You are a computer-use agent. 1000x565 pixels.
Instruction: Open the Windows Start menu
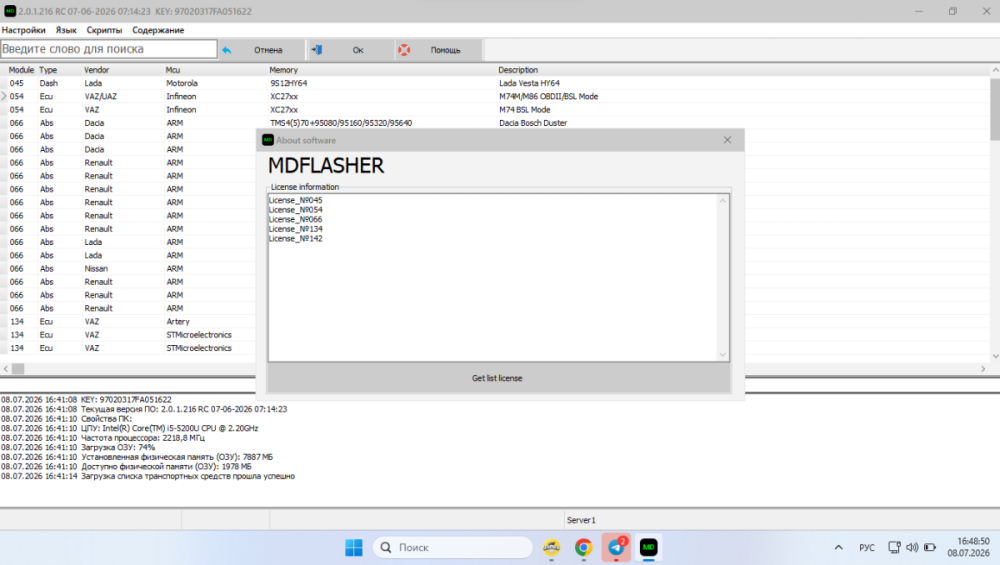click(354, 547)
